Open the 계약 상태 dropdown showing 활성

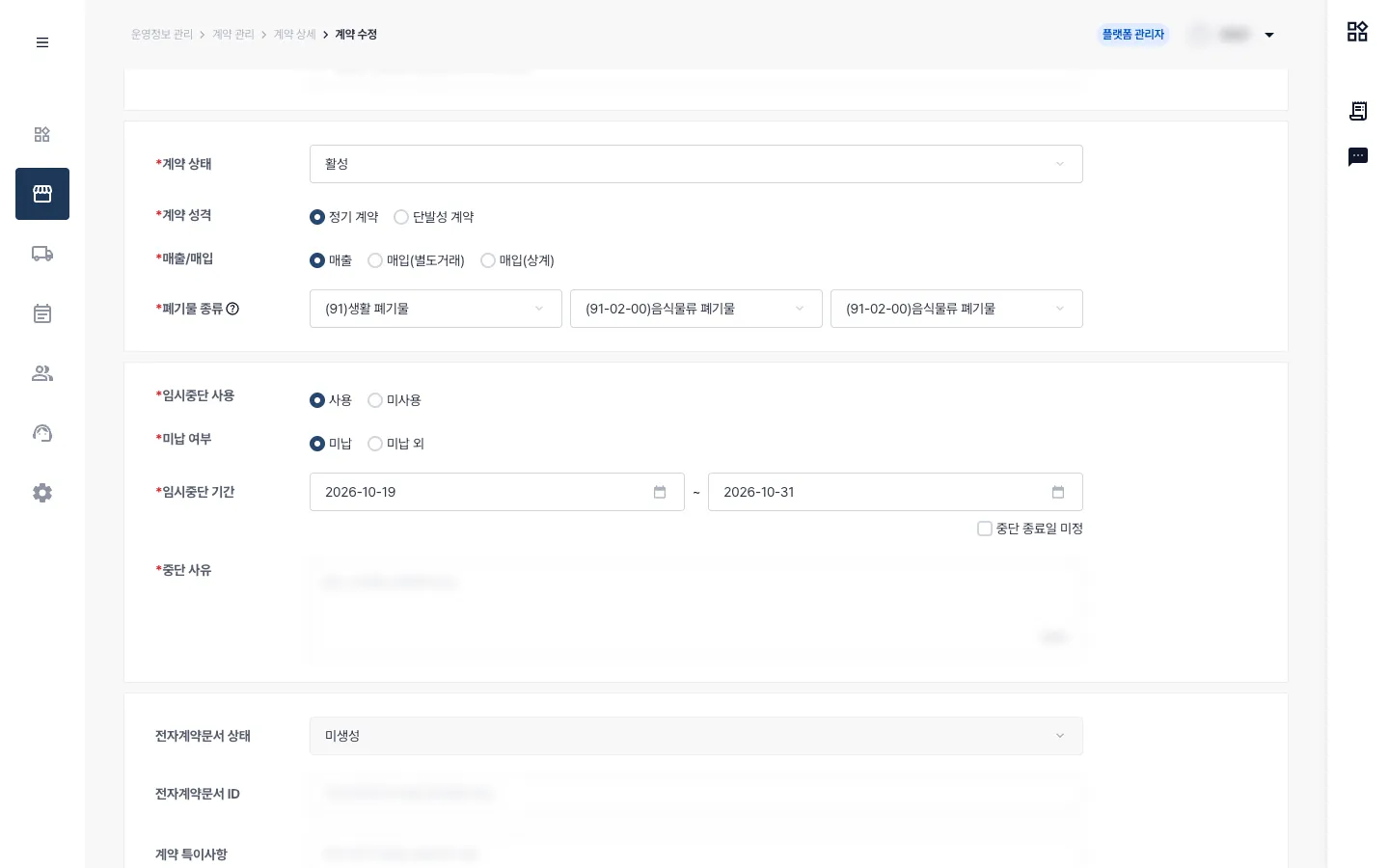click(696, 164)
